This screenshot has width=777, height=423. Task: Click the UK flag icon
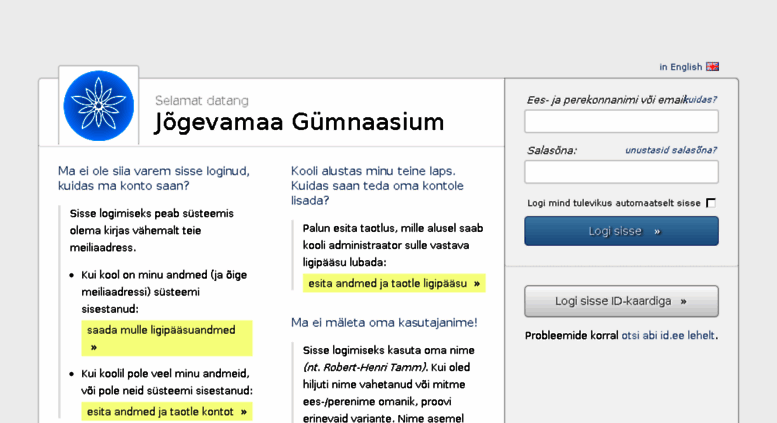point(713,66)
